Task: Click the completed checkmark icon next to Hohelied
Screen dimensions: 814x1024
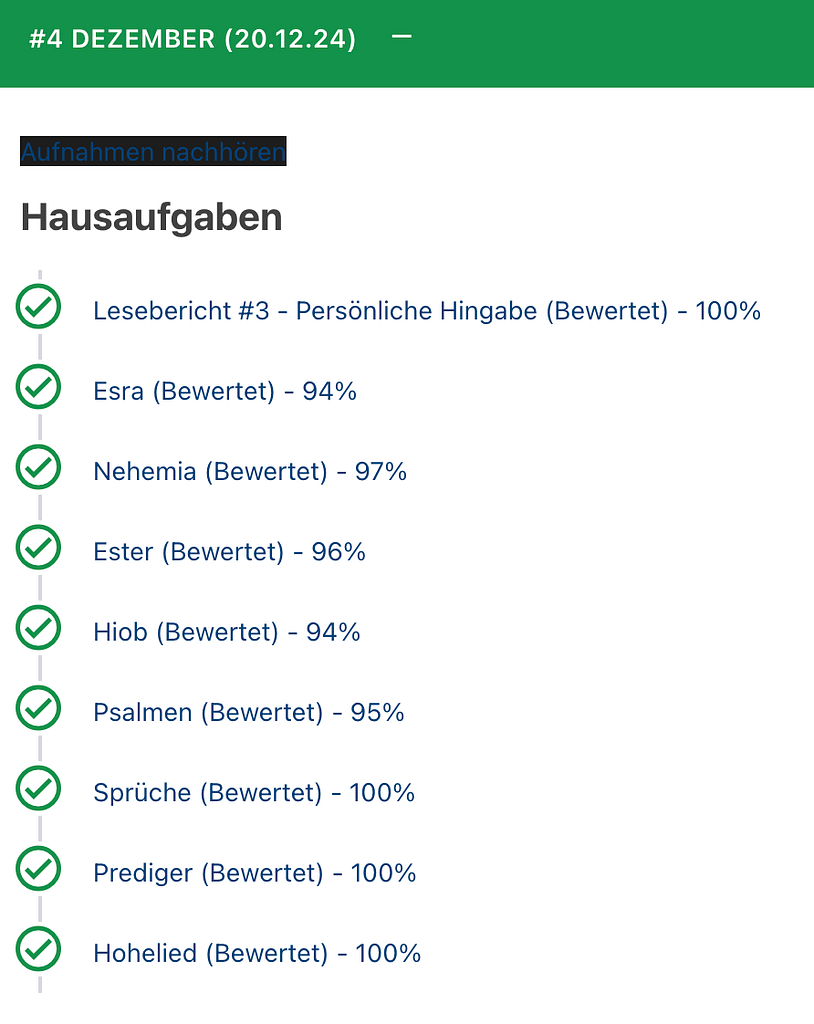Action: click(39, 949)
